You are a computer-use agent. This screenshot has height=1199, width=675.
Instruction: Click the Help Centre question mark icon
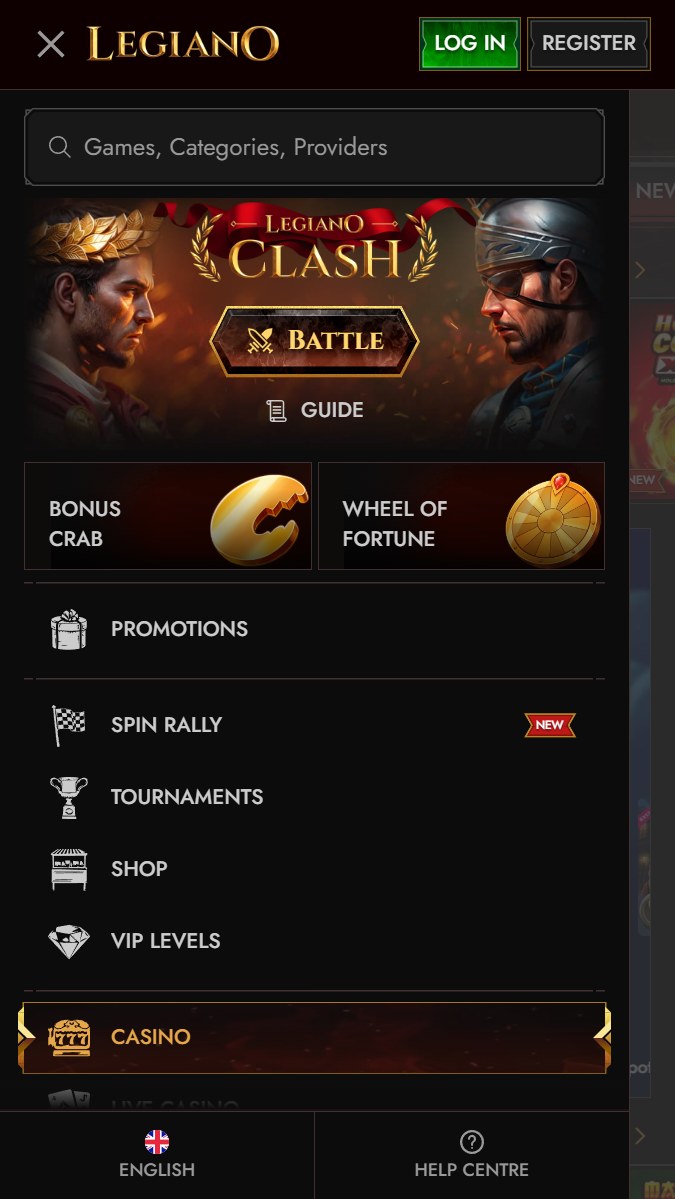click(472, 1142)
